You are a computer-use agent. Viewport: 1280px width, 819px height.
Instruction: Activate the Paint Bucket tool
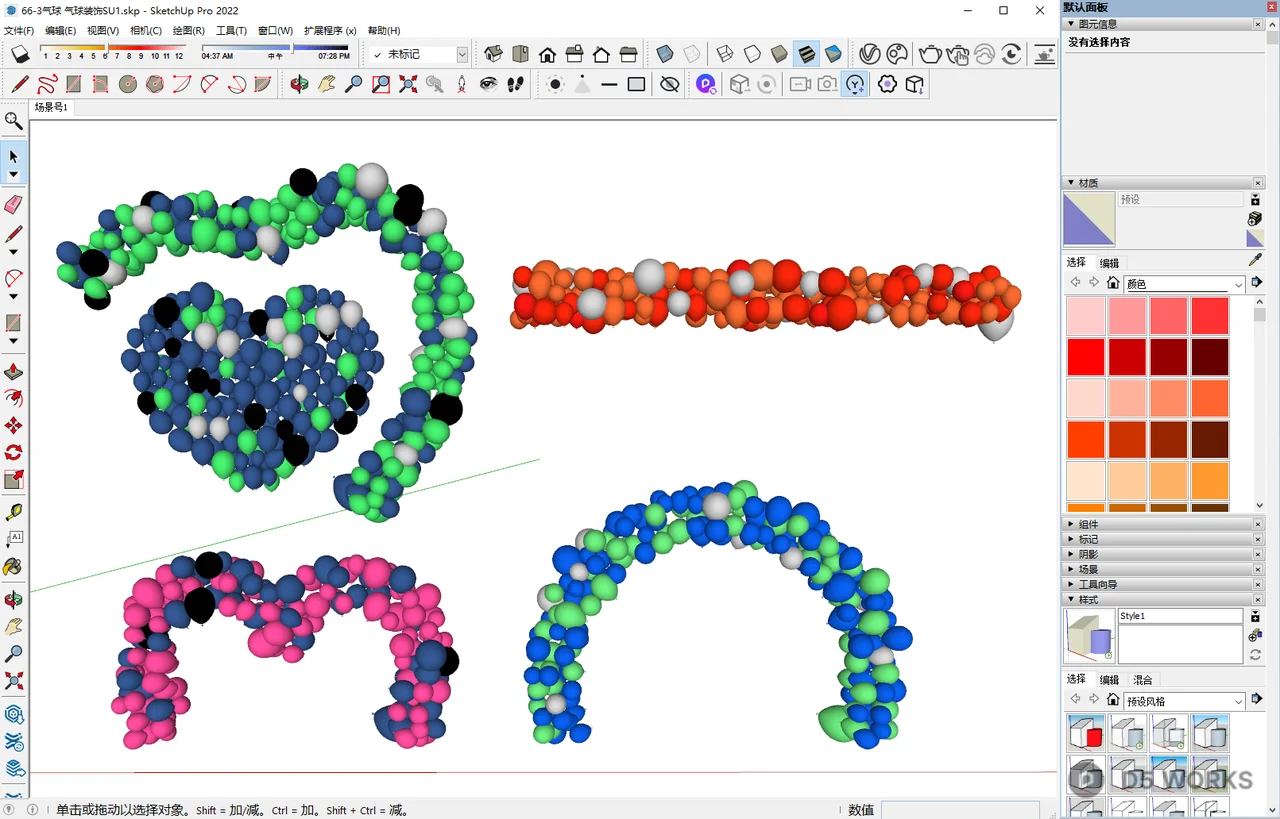pos(13,567)
